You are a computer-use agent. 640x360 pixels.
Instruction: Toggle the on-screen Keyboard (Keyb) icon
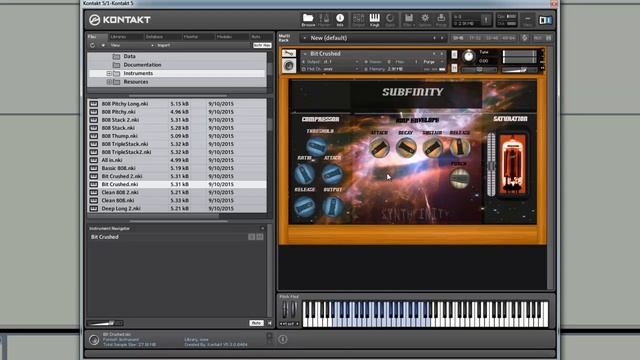374,19
